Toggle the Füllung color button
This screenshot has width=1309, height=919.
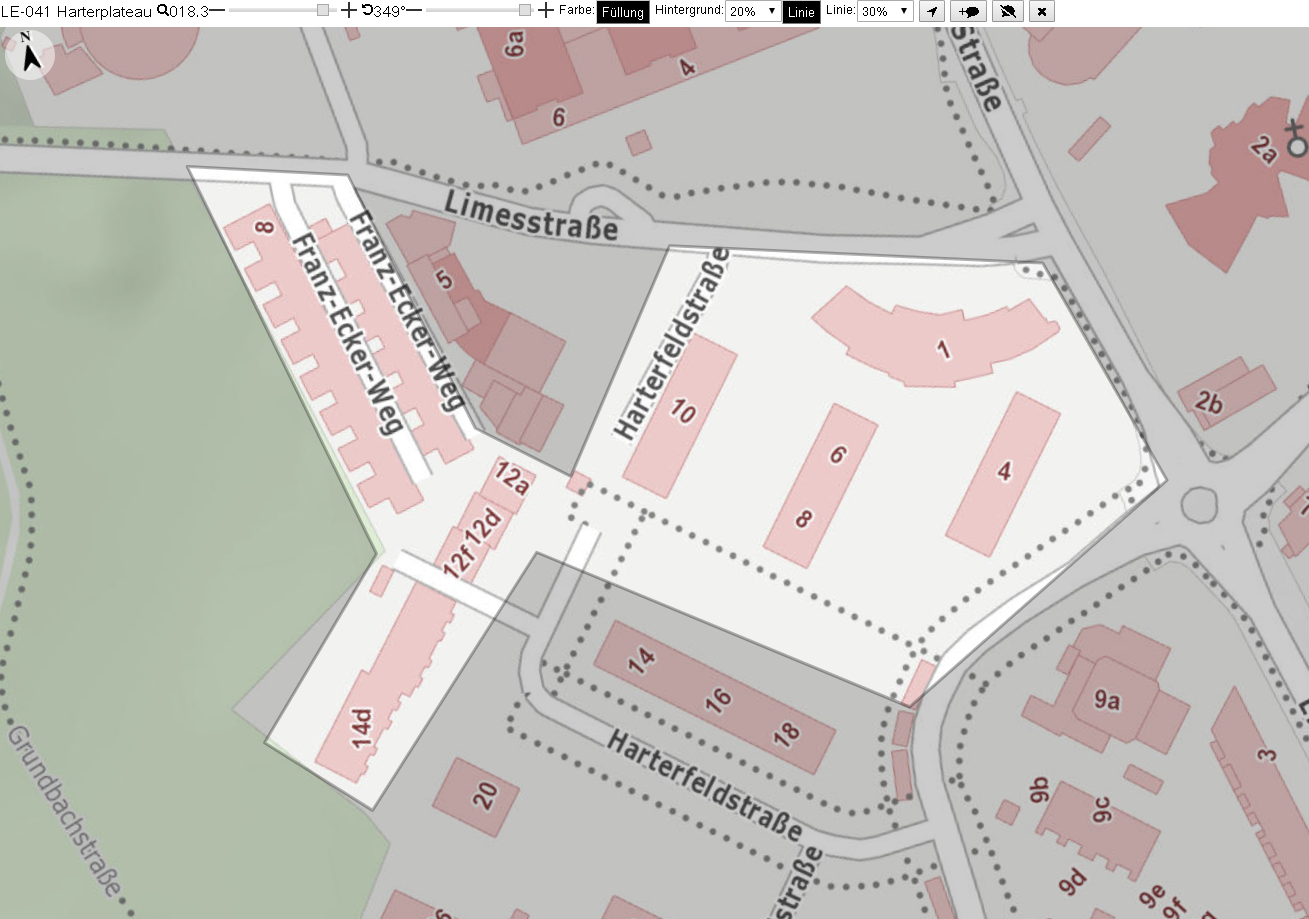tap(623, 12)
